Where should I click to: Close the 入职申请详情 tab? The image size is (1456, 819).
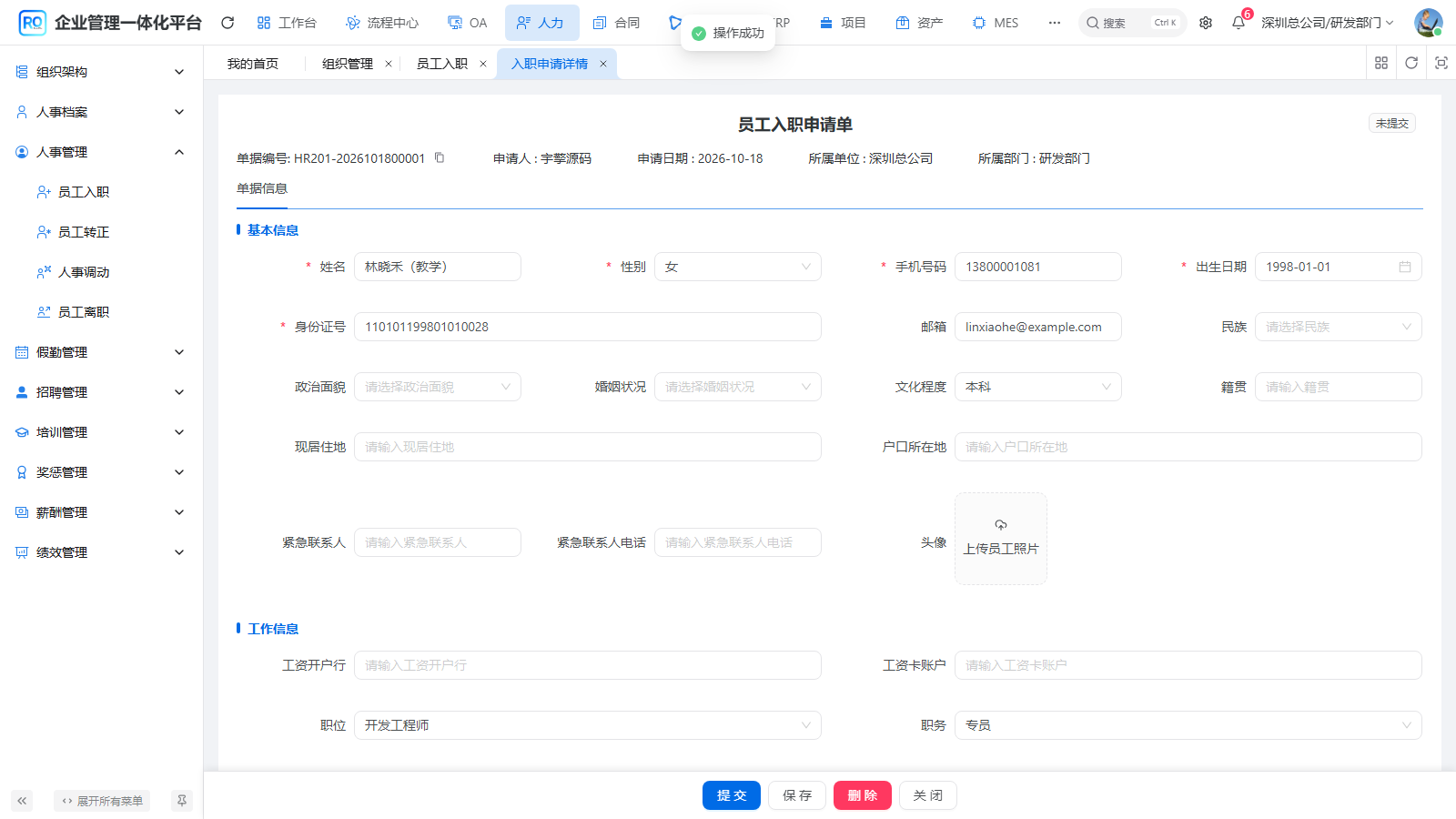coord(603,64)
